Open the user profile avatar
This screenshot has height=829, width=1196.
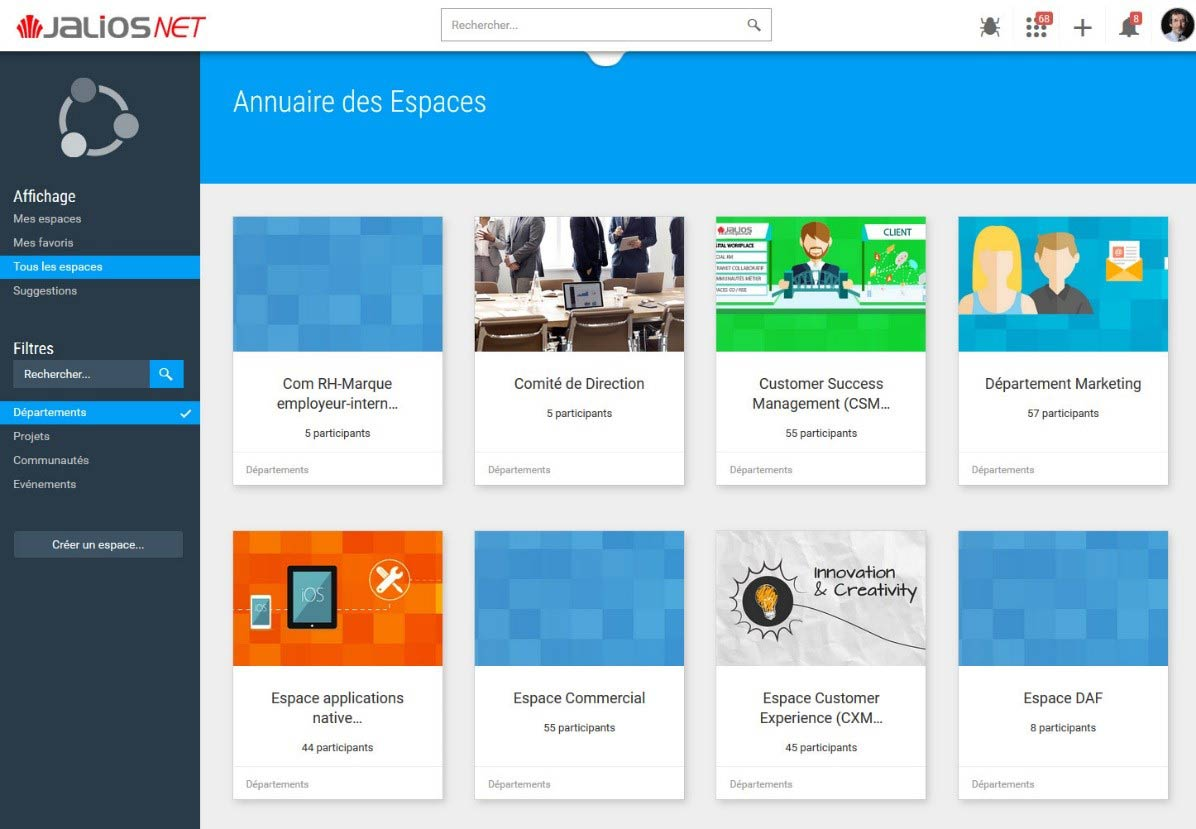click(1176, 26)
